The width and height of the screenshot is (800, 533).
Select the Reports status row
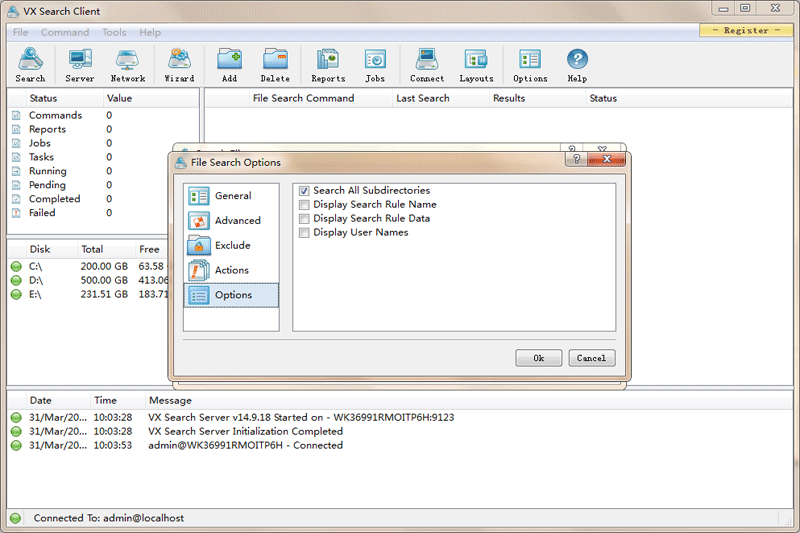click(103, 130)
